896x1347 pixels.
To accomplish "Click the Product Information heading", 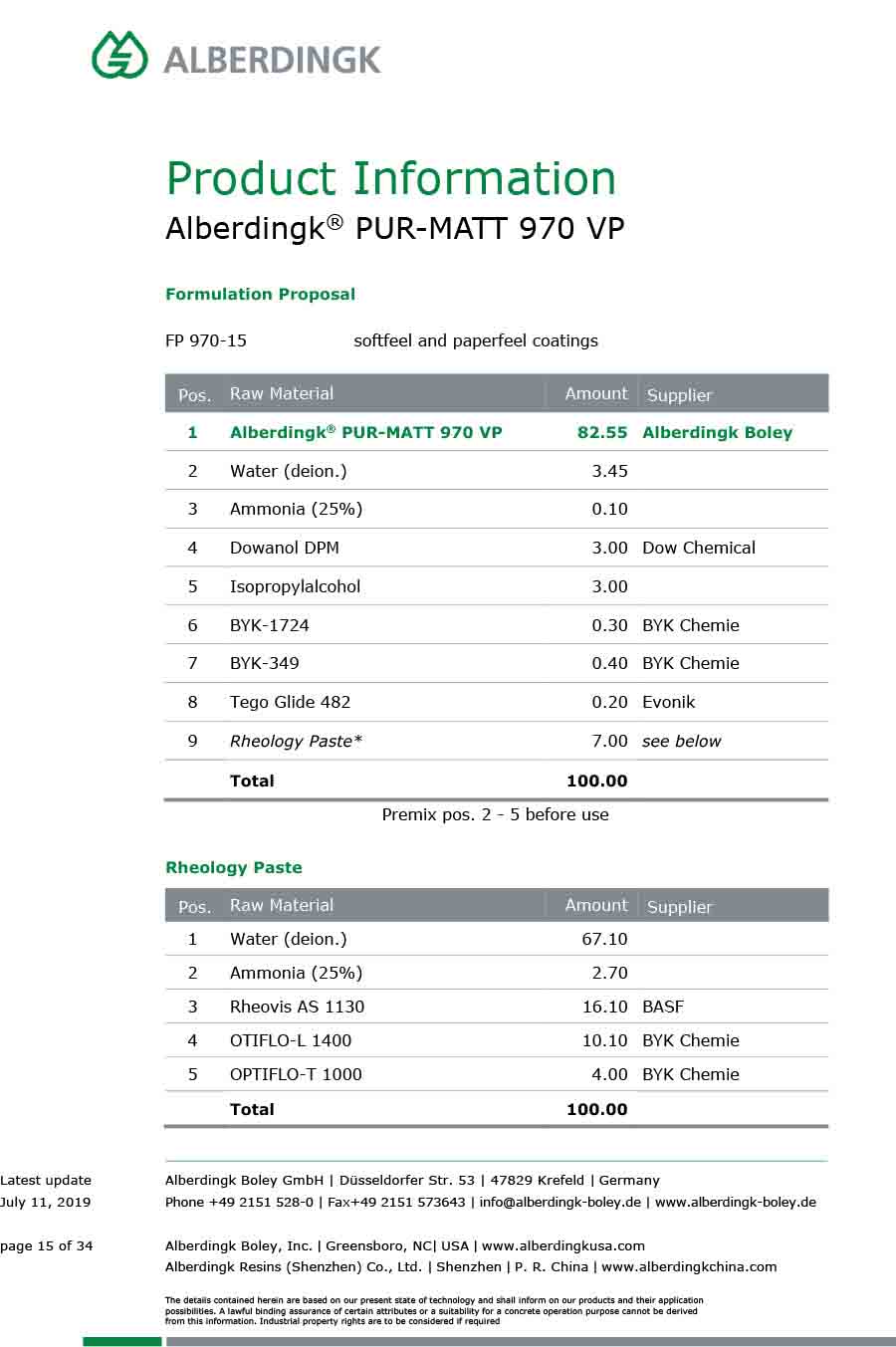I will 390,179.
